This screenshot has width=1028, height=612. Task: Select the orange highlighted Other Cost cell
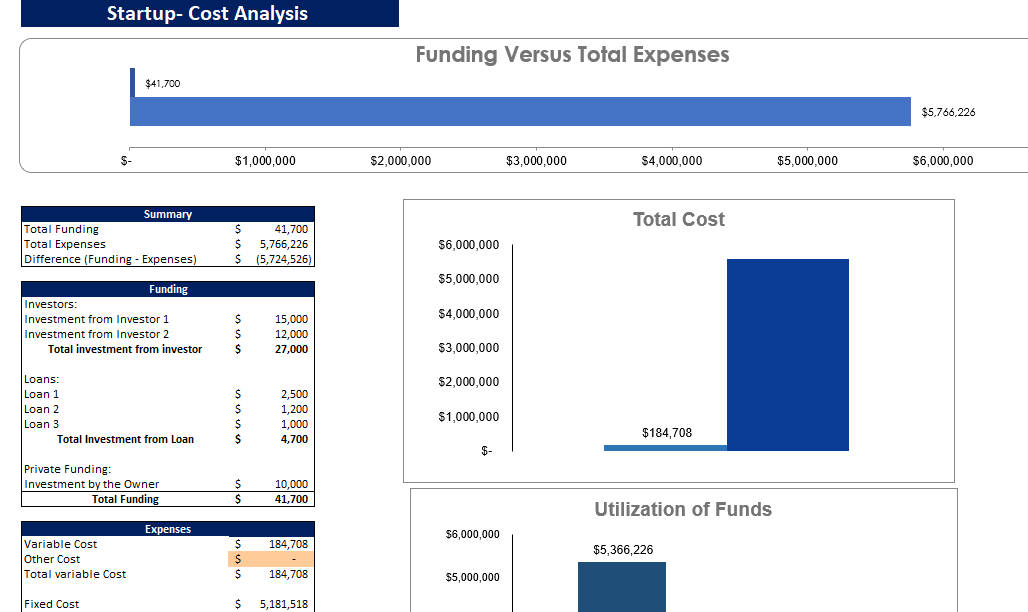click(x=271, y=559)
